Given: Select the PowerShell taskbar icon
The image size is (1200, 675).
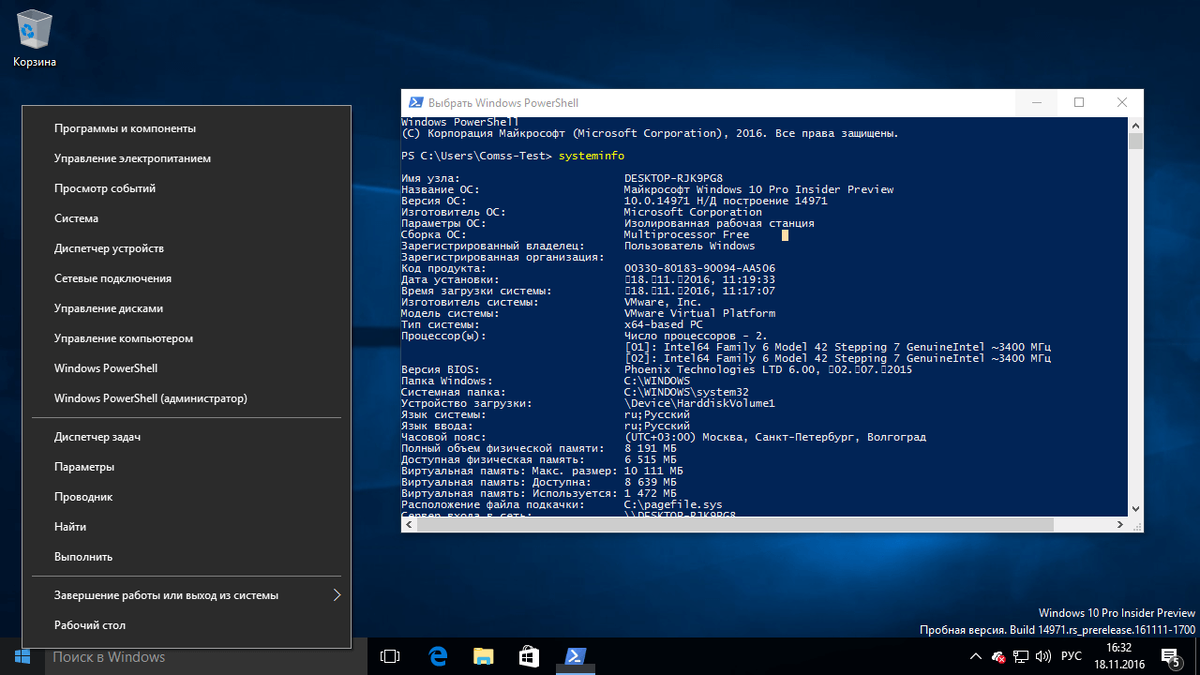Looking at the screenshot, I should pyautogui.click(x=575, y=657).
